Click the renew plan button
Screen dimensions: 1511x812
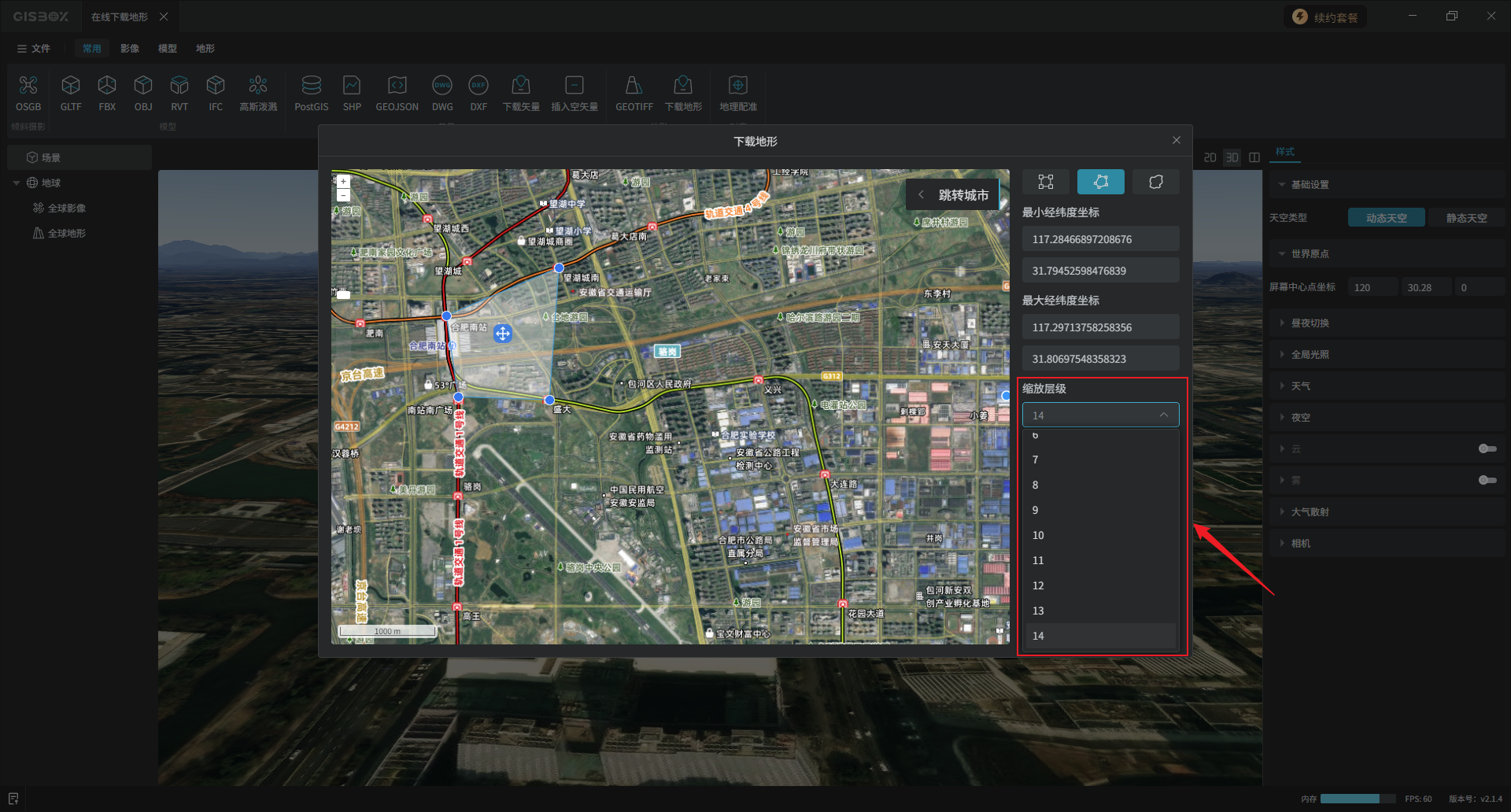1326,17
